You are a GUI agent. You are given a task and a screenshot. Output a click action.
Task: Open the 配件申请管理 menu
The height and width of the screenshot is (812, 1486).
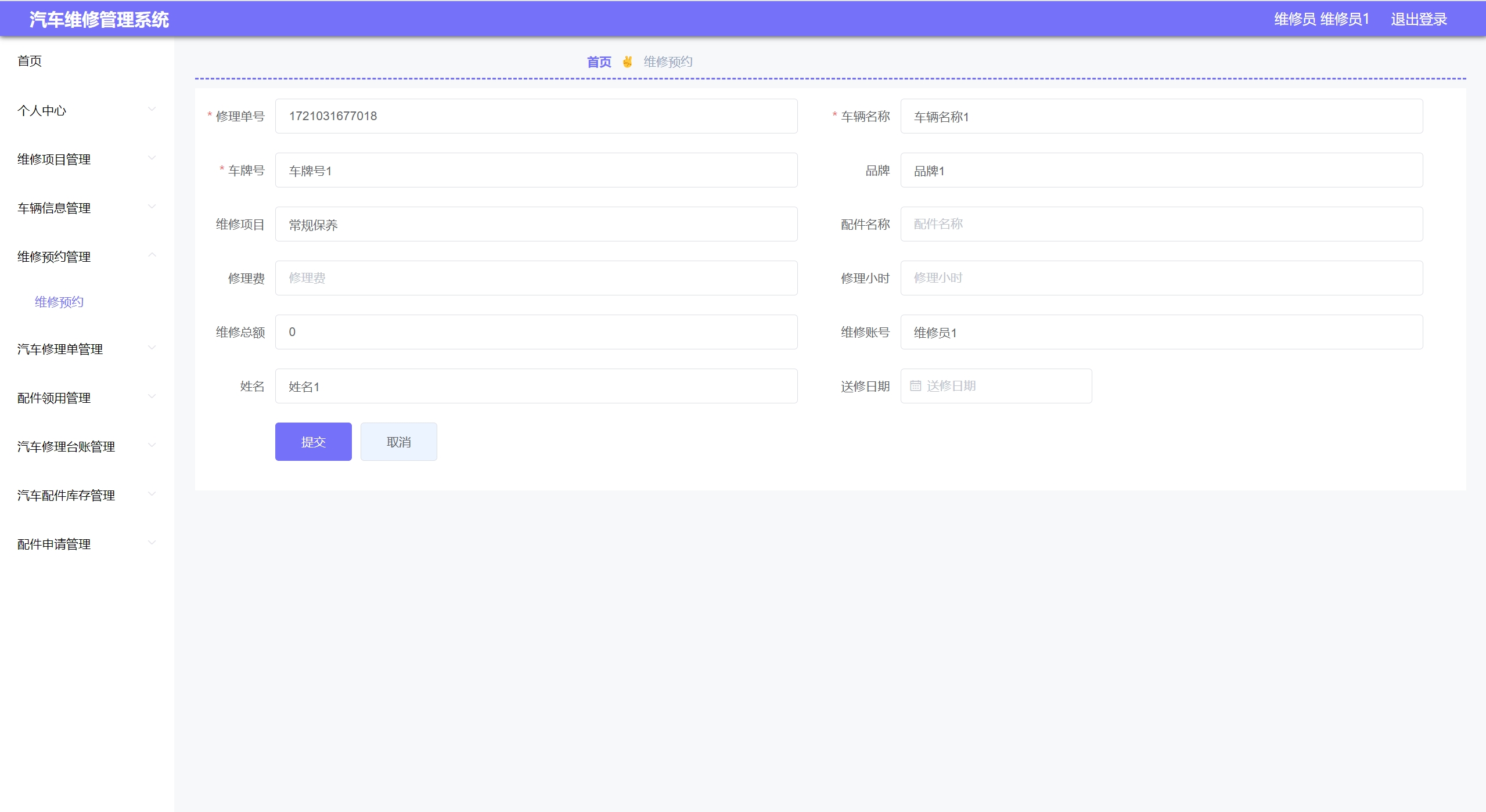coord(54,544)
